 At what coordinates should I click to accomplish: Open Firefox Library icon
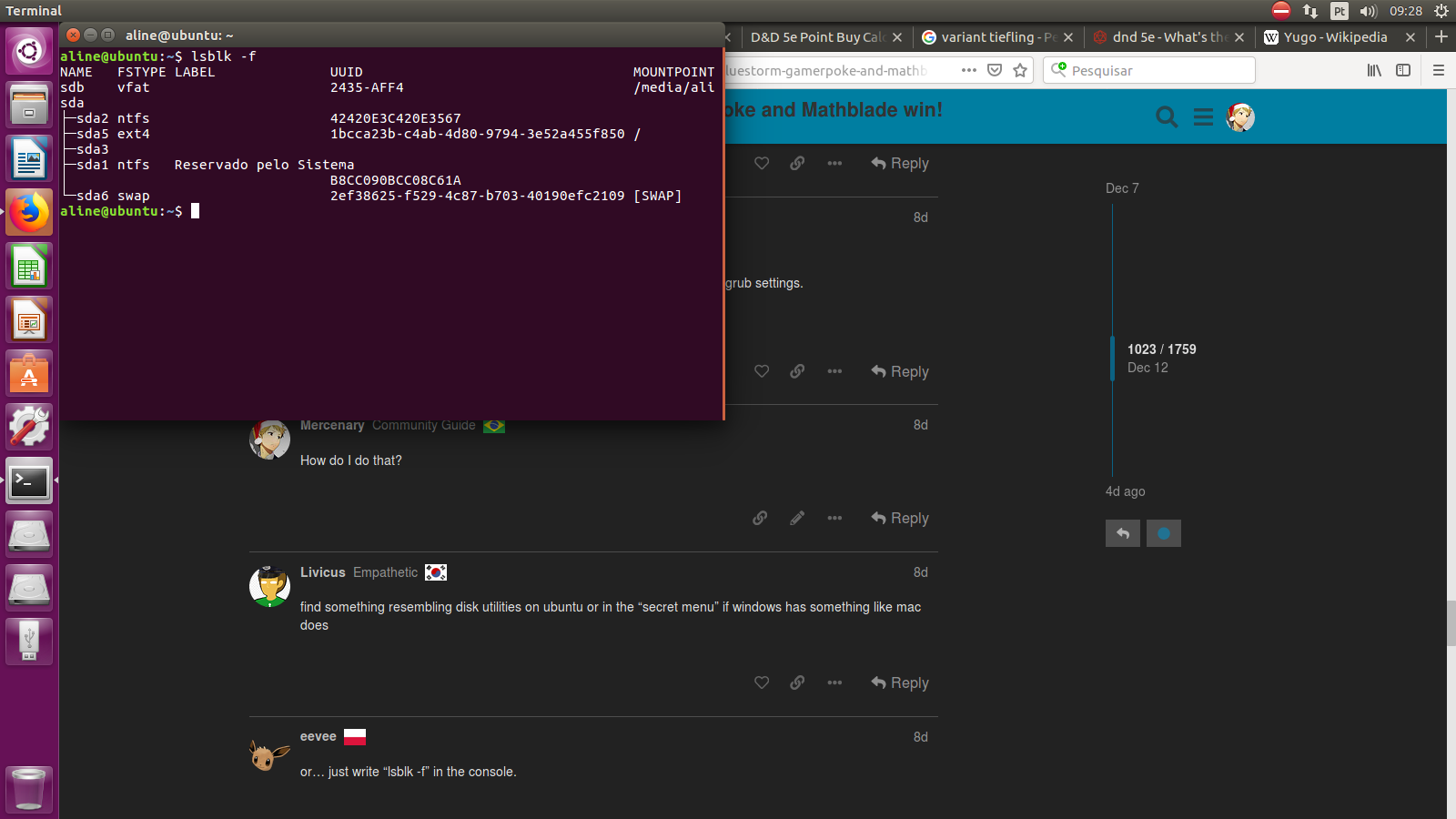(1374, 70)
